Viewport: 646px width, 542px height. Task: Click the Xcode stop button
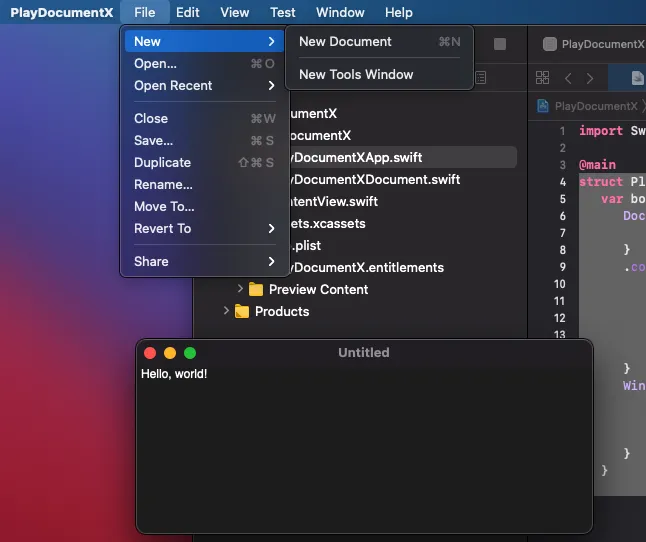coord(500,44)
